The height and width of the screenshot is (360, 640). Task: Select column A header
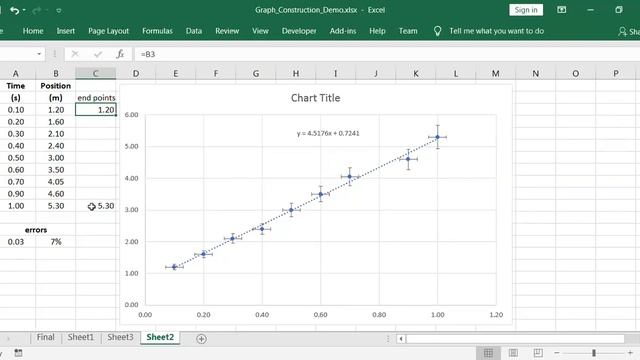coord(16,73)
